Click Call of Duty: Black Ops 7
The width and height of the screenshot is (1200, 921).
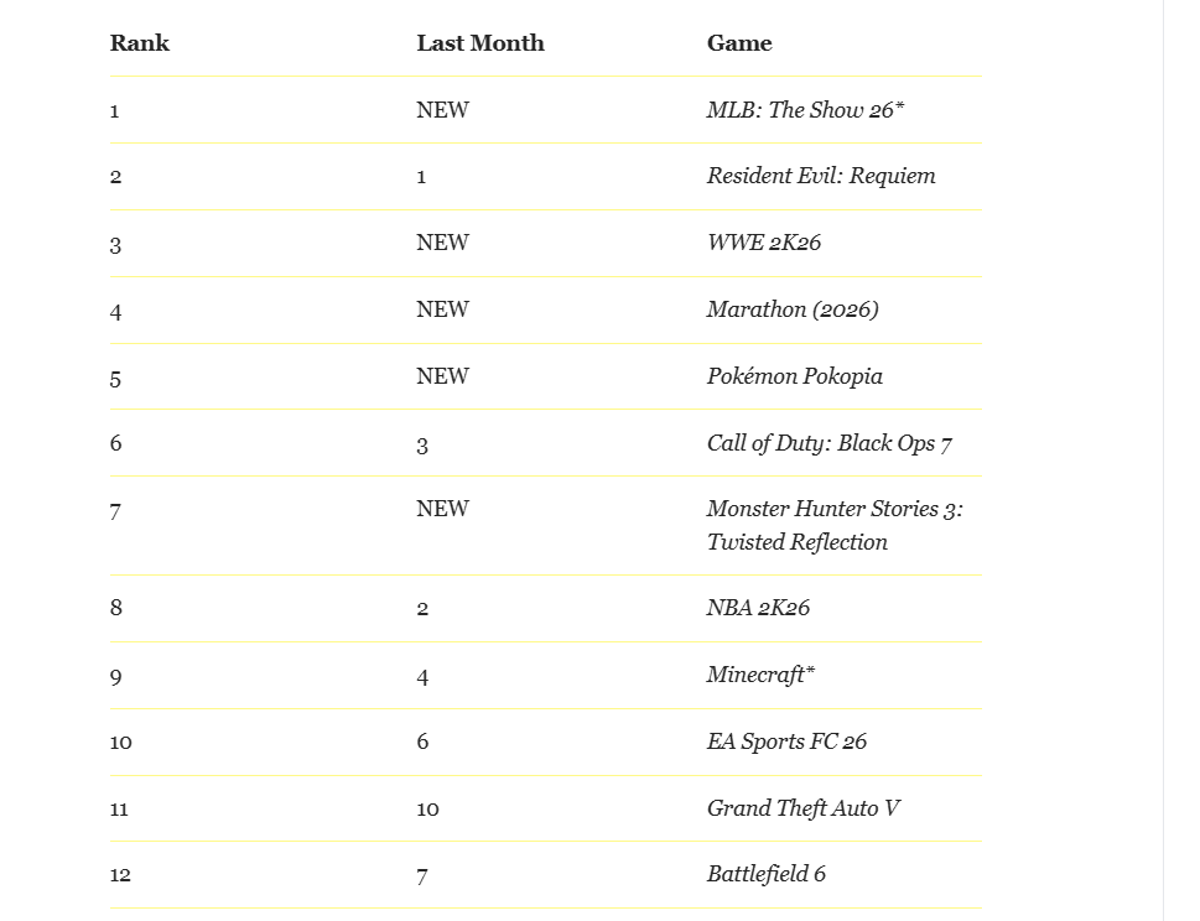tap(828, 443)
